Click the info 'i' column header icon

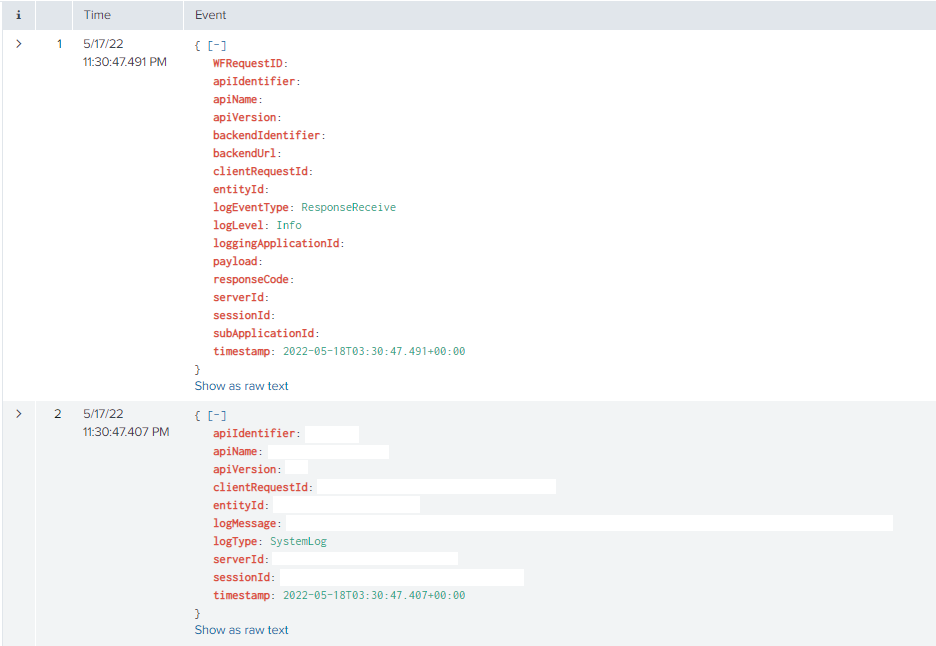point(18,15)
